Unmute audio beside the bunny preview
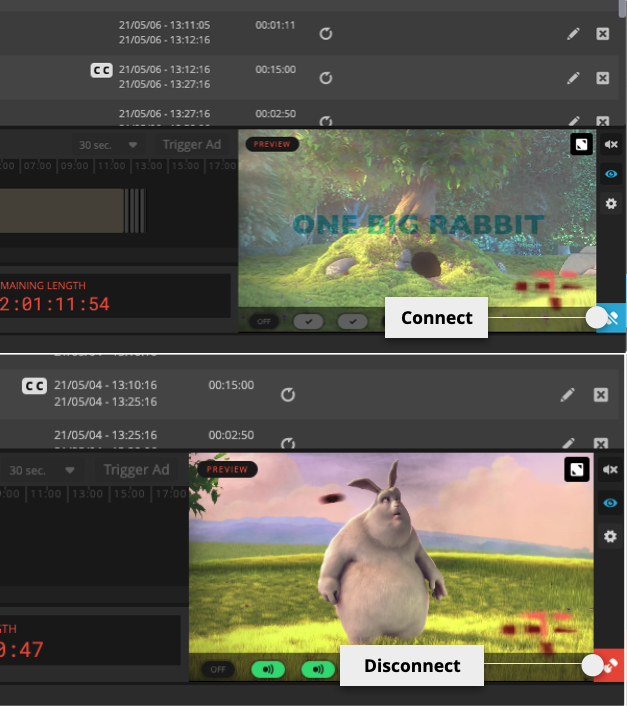Image resolution: width=627 pixels, height=706 pixels. tap(610, 470)
